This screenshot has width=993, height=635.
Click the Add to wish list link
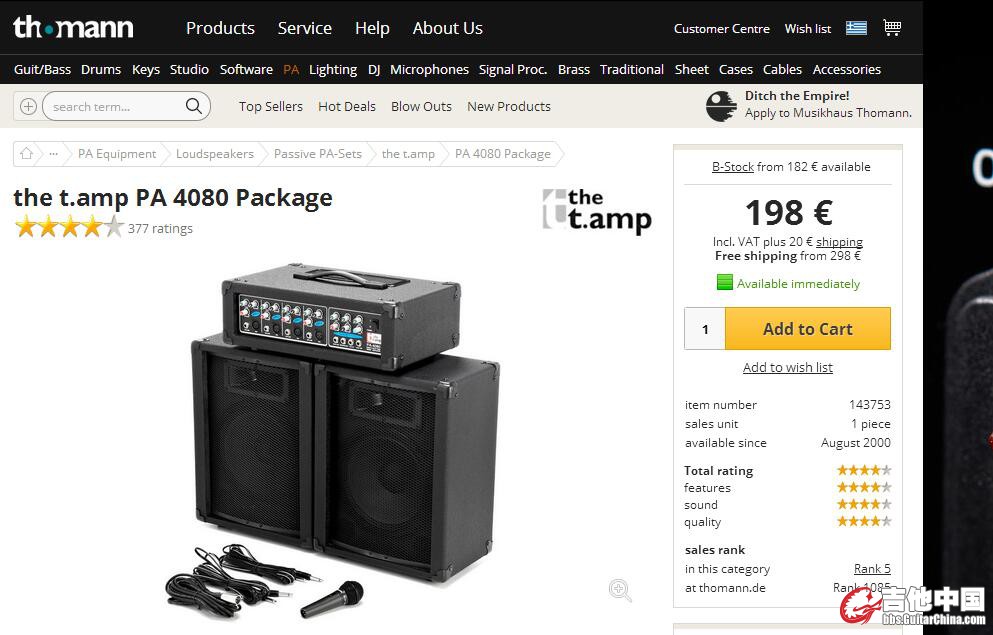click(x=788, y=367)
